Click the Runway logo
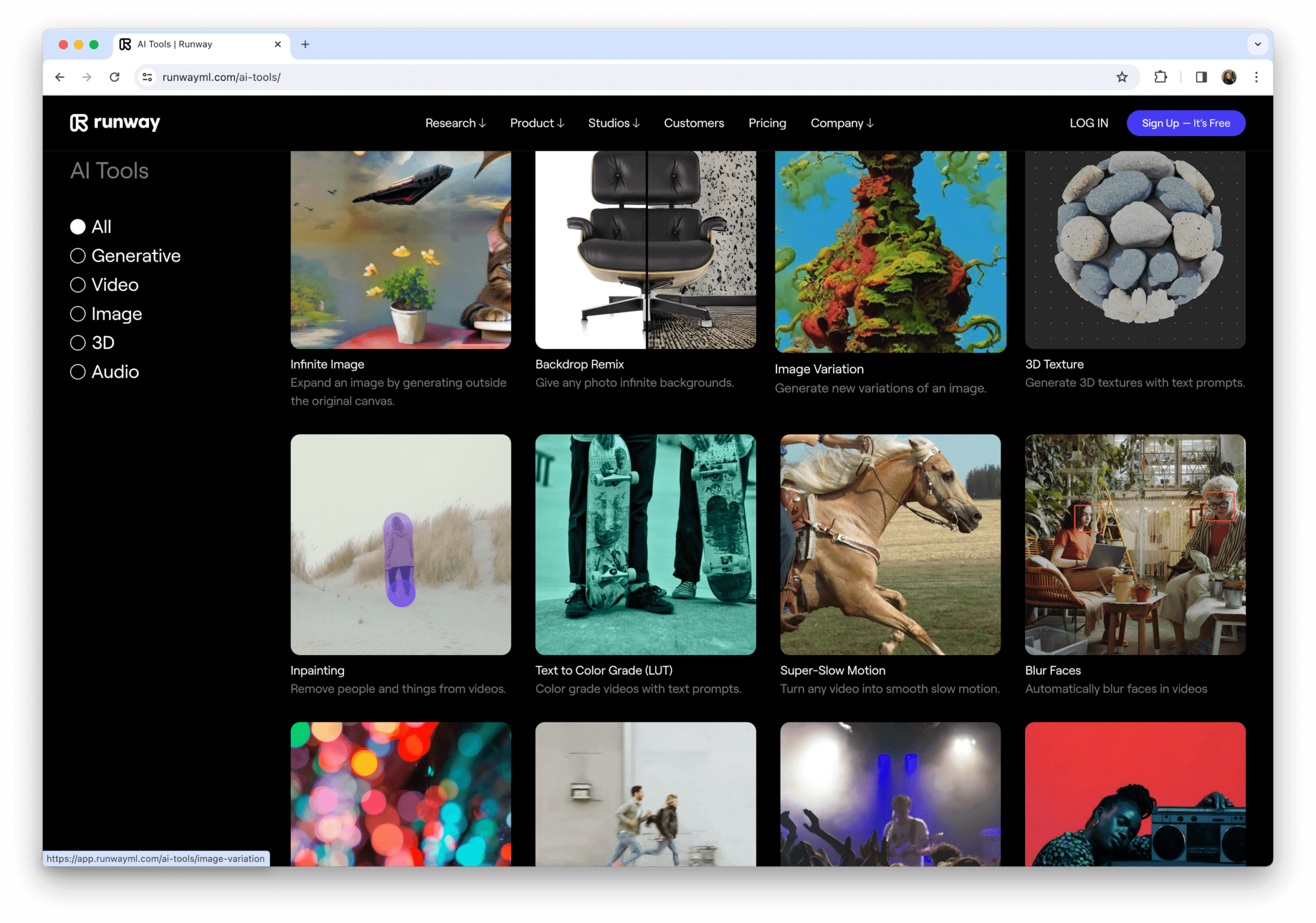The height and width of the screenshot is (923, 1316). [115, 123]
